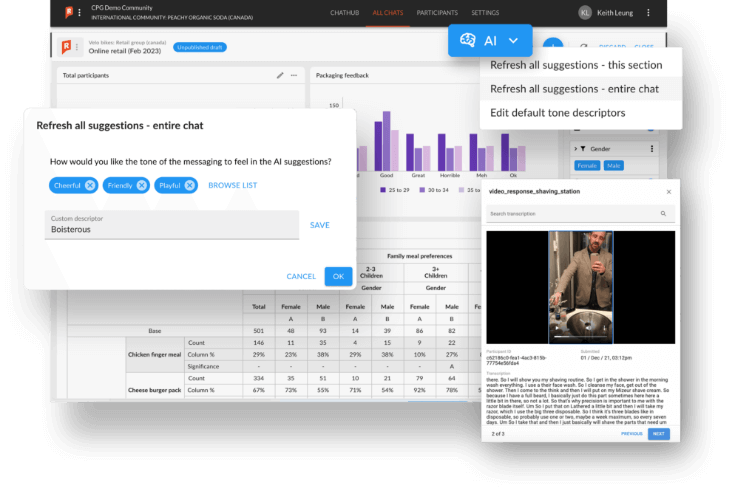This screenshot has width=732, height=488.
Task: Open the kebab menu beside Keith Leung
Action: tap(648, 12)
